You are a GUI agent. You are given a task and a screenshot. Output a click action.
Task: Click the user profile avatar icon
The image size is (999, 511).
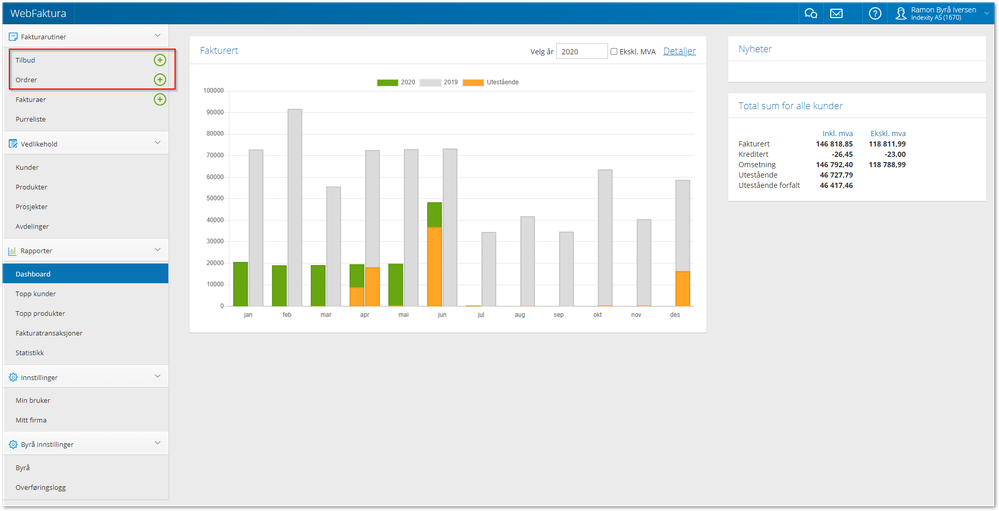coord(902,13)
